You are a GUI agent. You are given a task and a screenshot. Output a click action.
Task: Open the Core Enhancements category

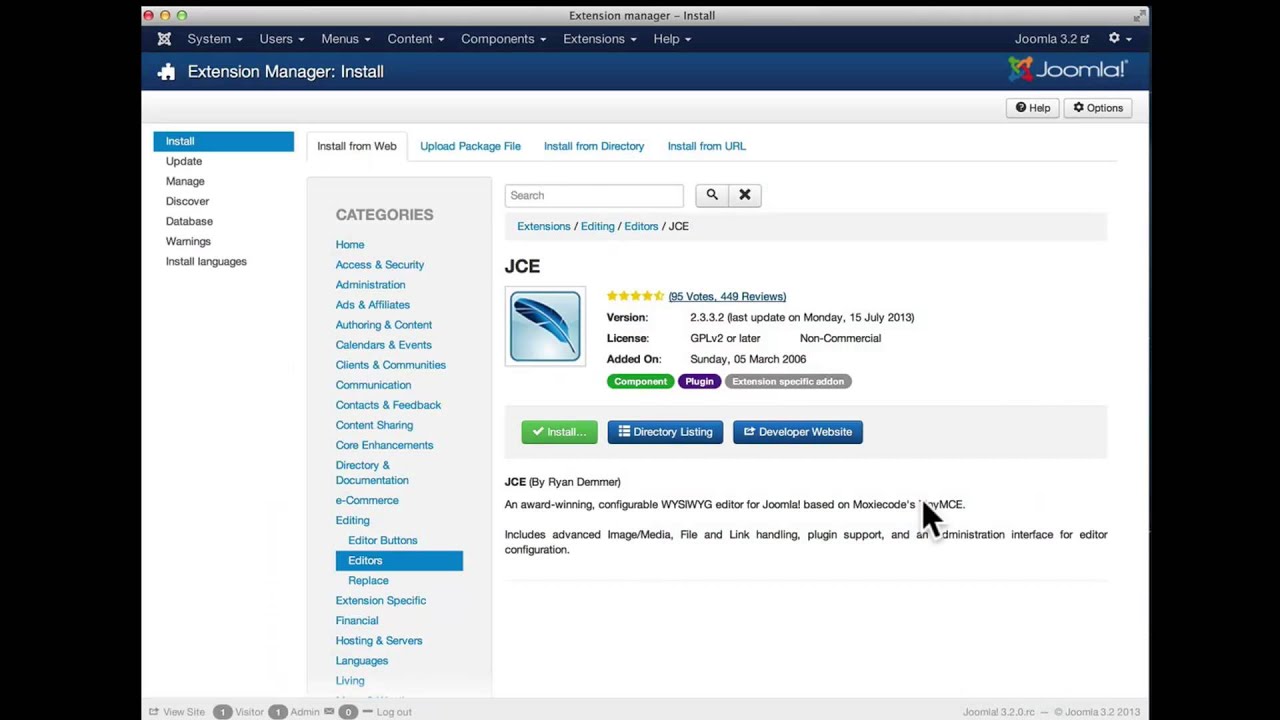click(384, 444)
